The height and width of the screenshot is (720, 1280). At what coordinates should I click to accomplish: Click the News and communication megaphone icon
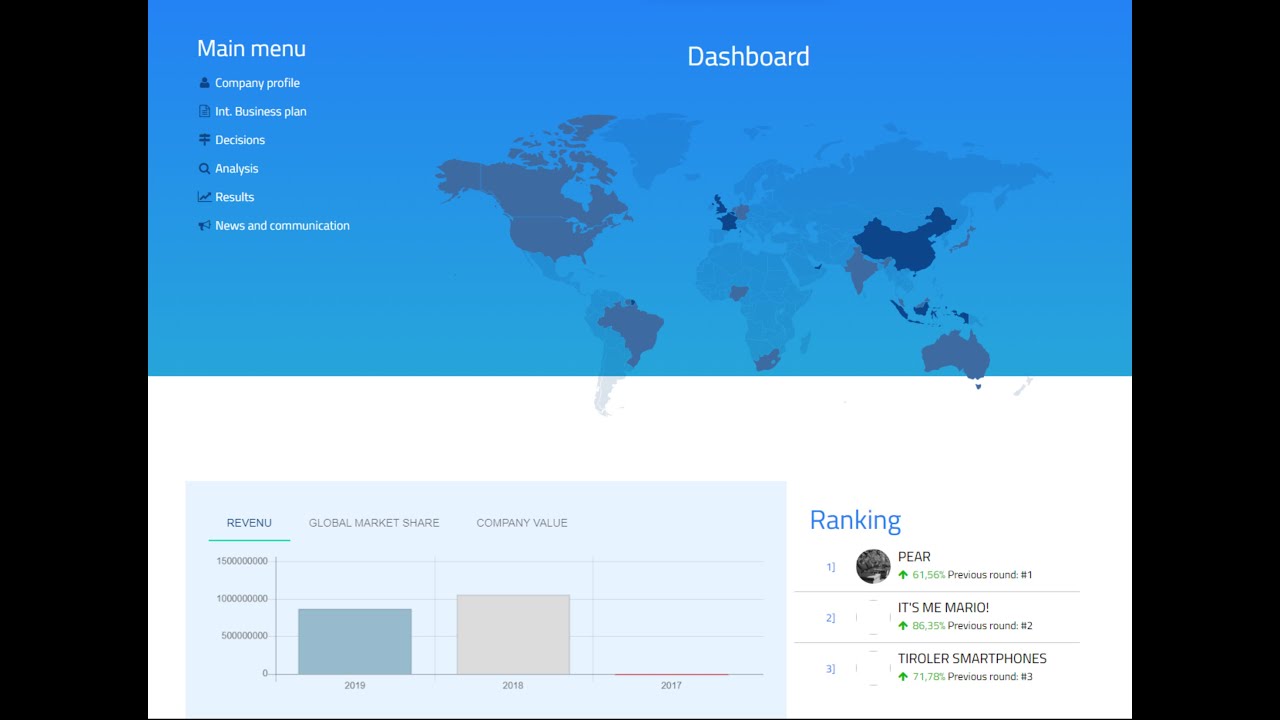pos(204,226)
